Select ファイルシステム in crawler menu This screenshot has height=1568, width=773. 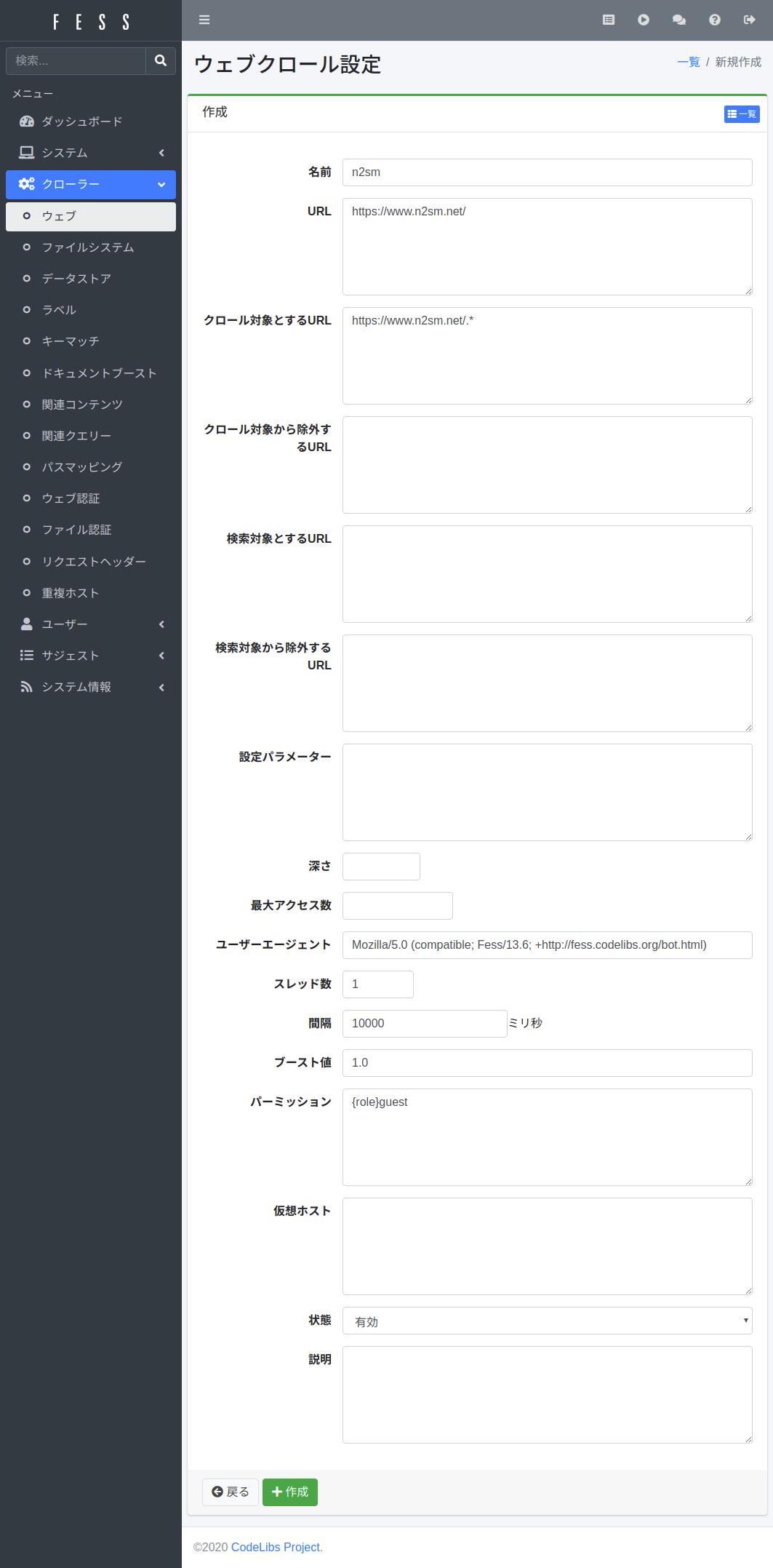[88, 247]
